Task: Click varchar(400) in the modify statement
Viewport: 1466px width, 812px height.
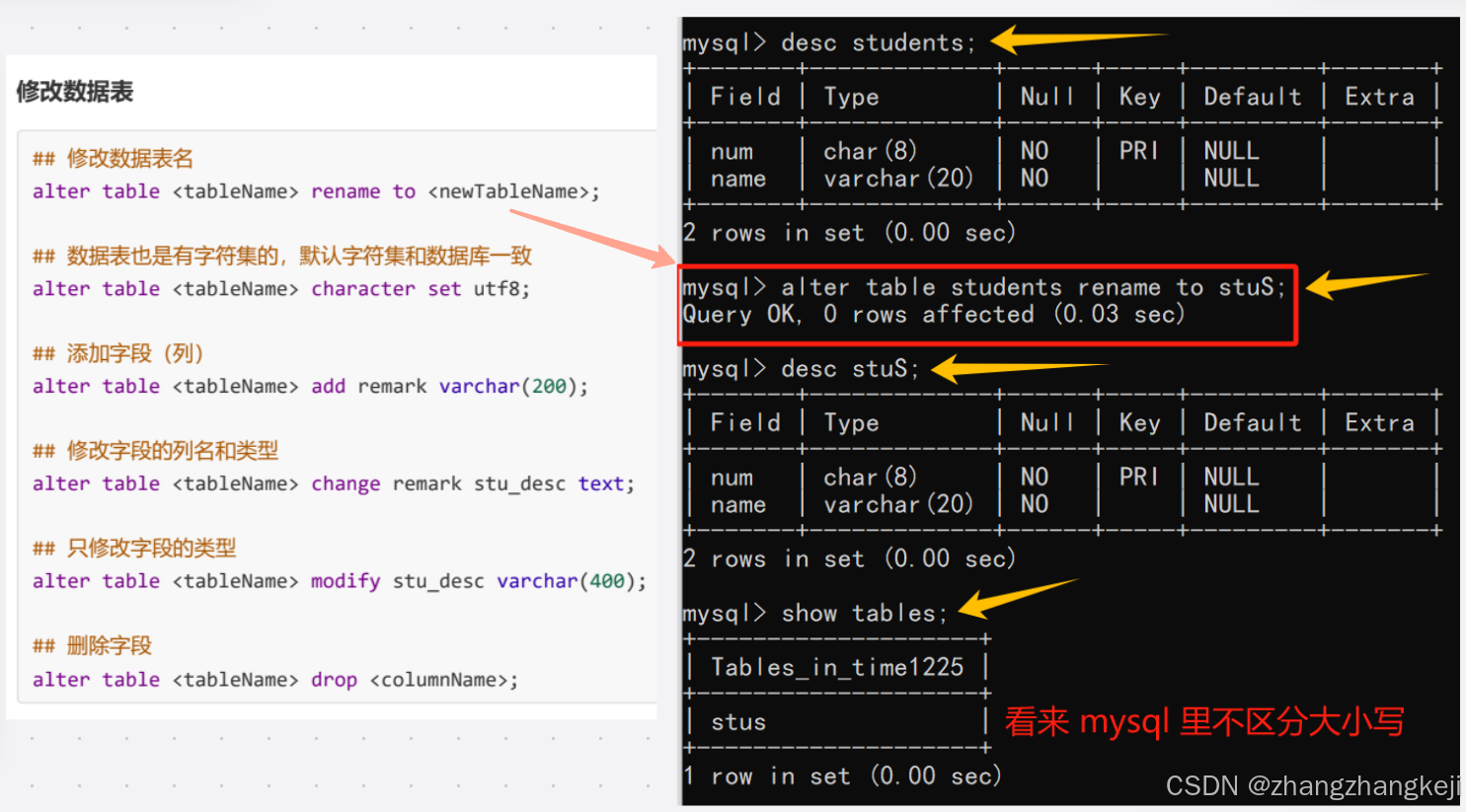Action: [567, 581]
